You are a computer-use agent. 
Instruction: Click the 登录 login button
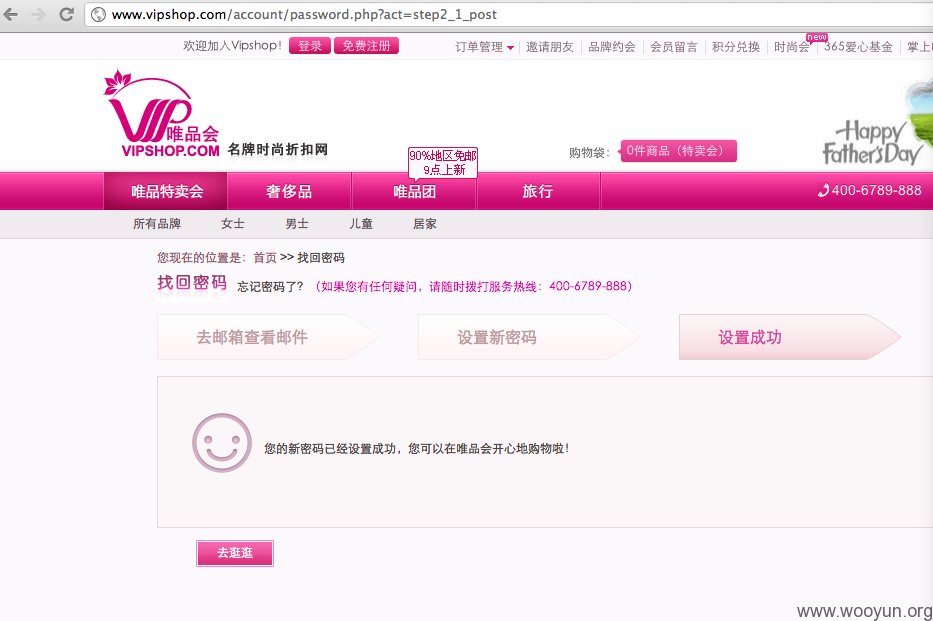pyautogui.click(x=309, y=46)
